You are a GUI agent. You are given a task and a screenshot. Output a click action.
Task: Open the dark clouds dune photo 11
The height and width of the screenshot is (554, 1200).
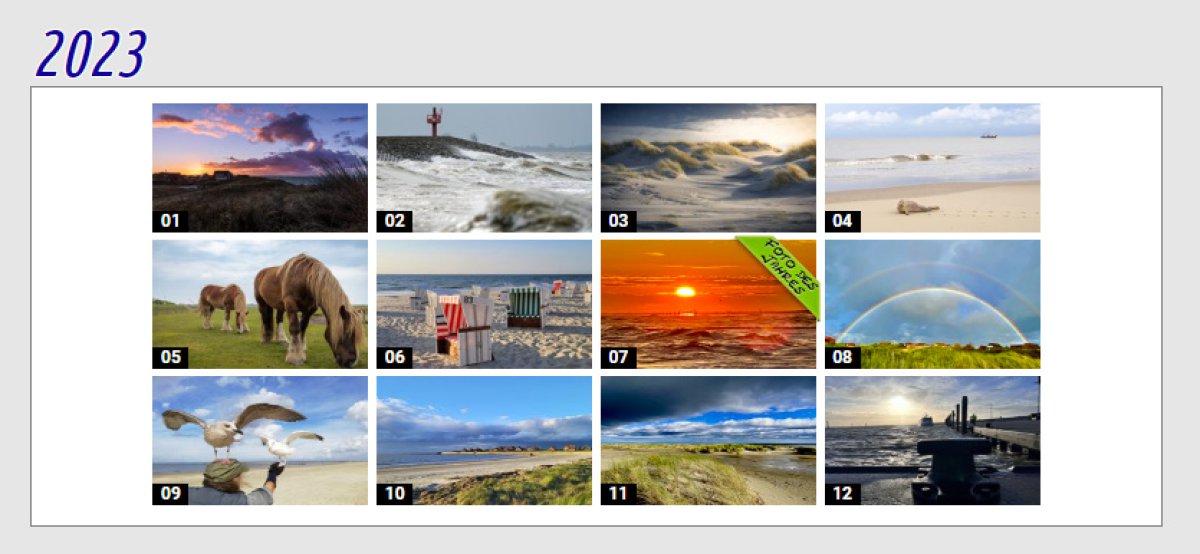tap(708, 440)
